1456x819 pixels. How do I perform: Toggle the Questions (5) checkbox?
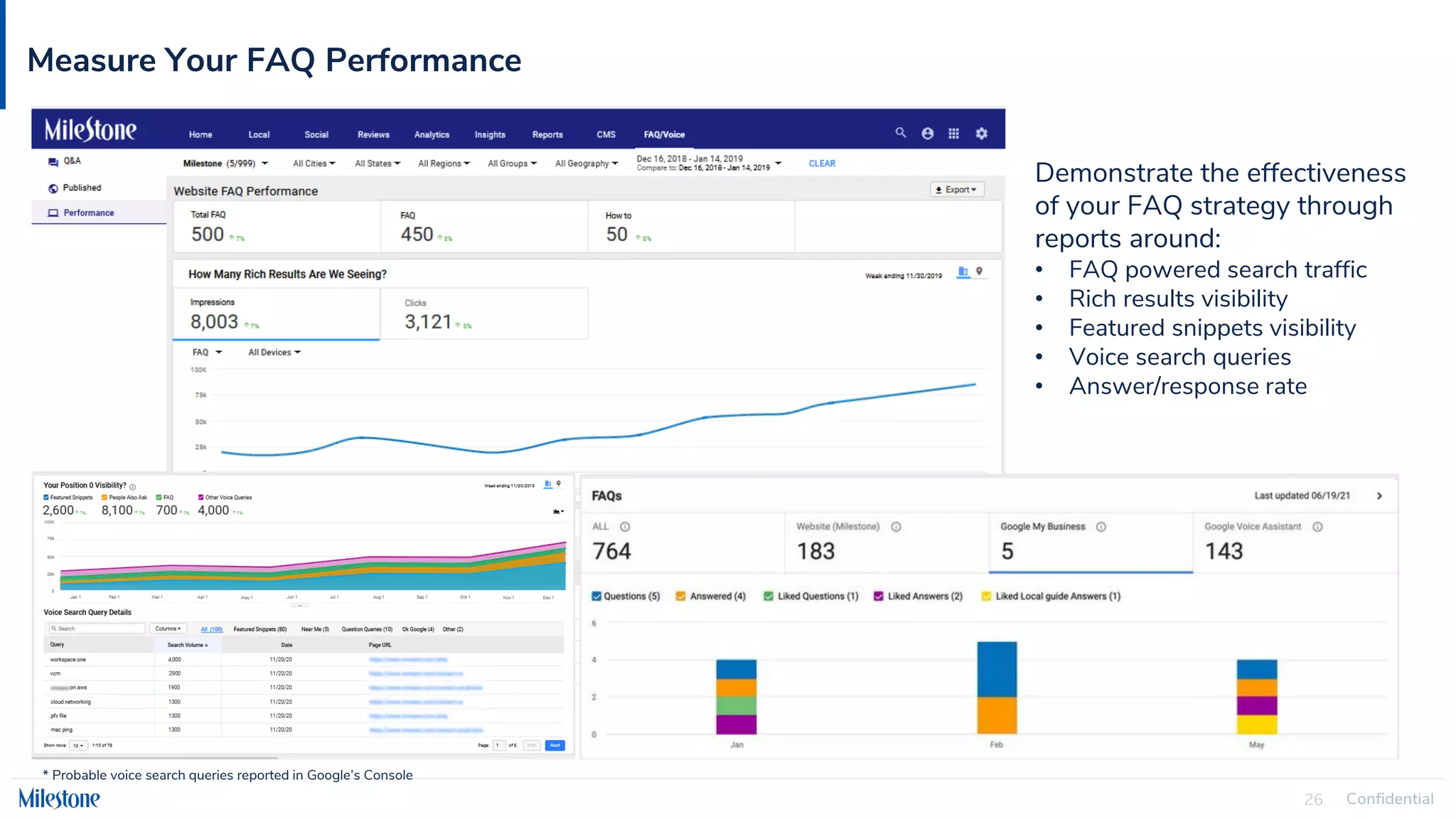pyautogui.click(x=596, y=596)
